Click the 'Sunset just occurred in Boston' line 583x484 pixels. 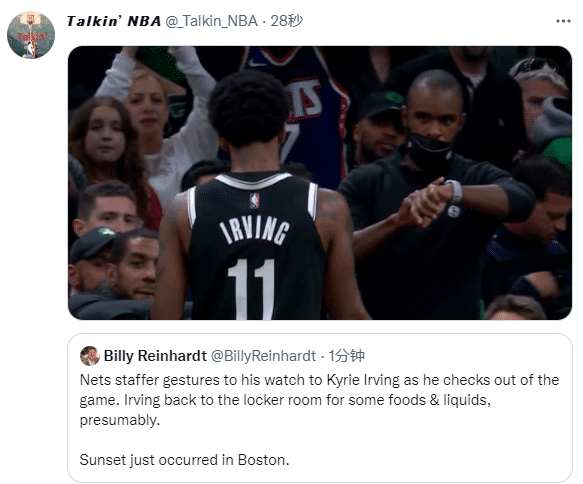[184, 460]
